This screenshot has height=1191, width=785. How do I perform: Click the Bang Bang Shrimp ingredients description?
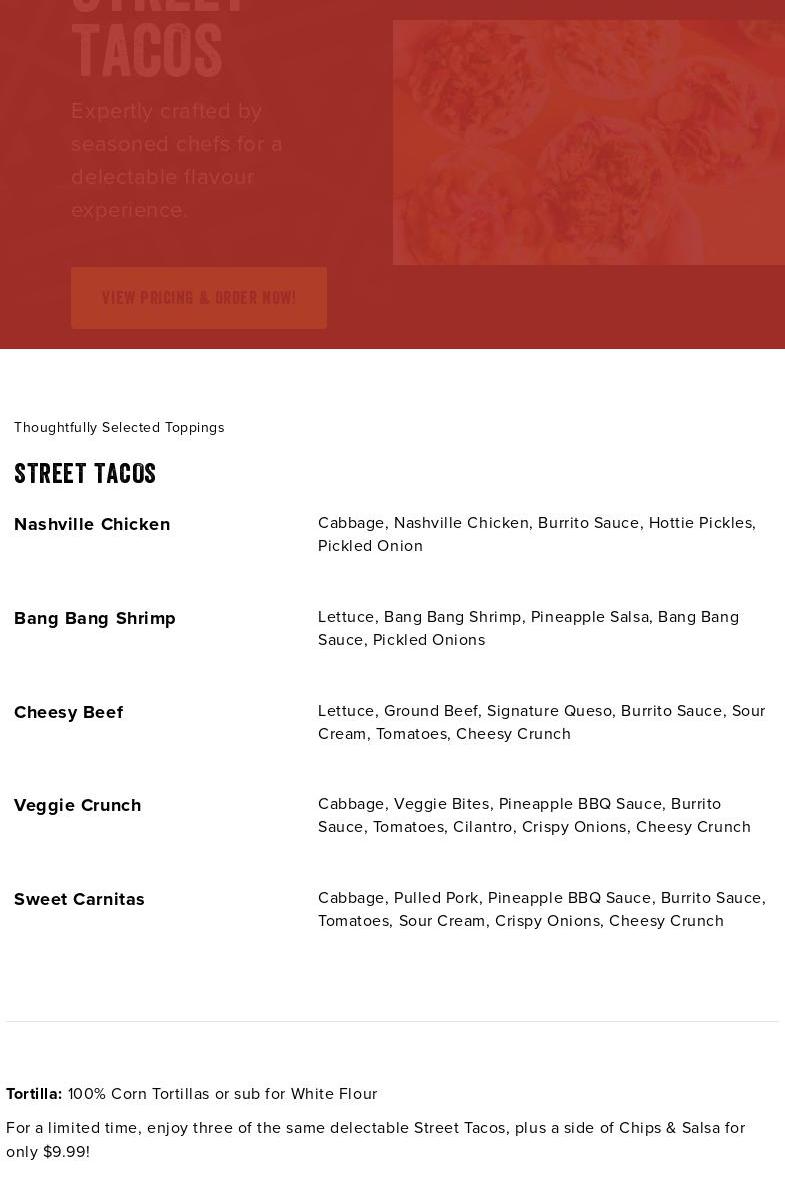528,628
